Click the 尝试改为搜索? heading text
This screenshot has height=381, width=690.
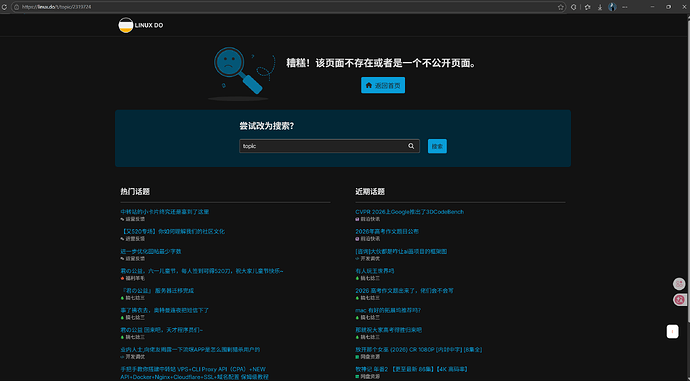[267, 126]
